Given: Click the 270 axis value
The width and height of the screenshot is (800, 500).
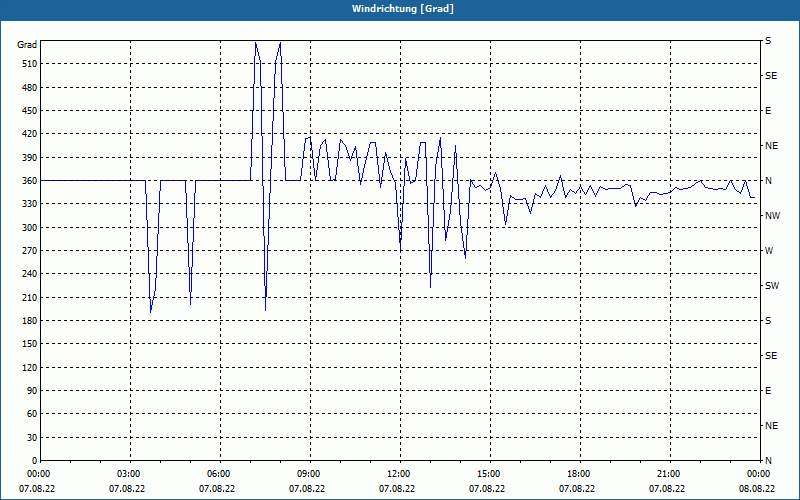Looking at the screenshot, I should click(30, 251).
